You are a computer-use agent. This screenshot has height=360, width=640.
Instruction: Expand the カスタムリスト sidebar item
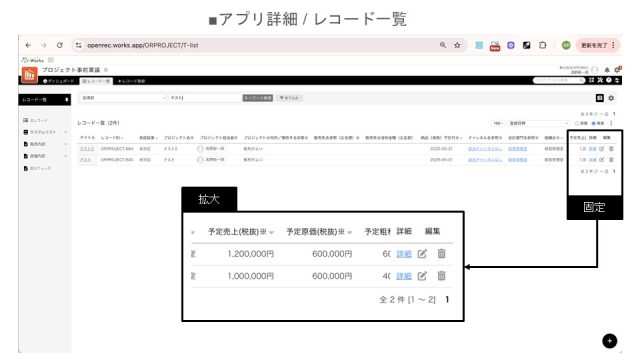(x=45, y=132)
